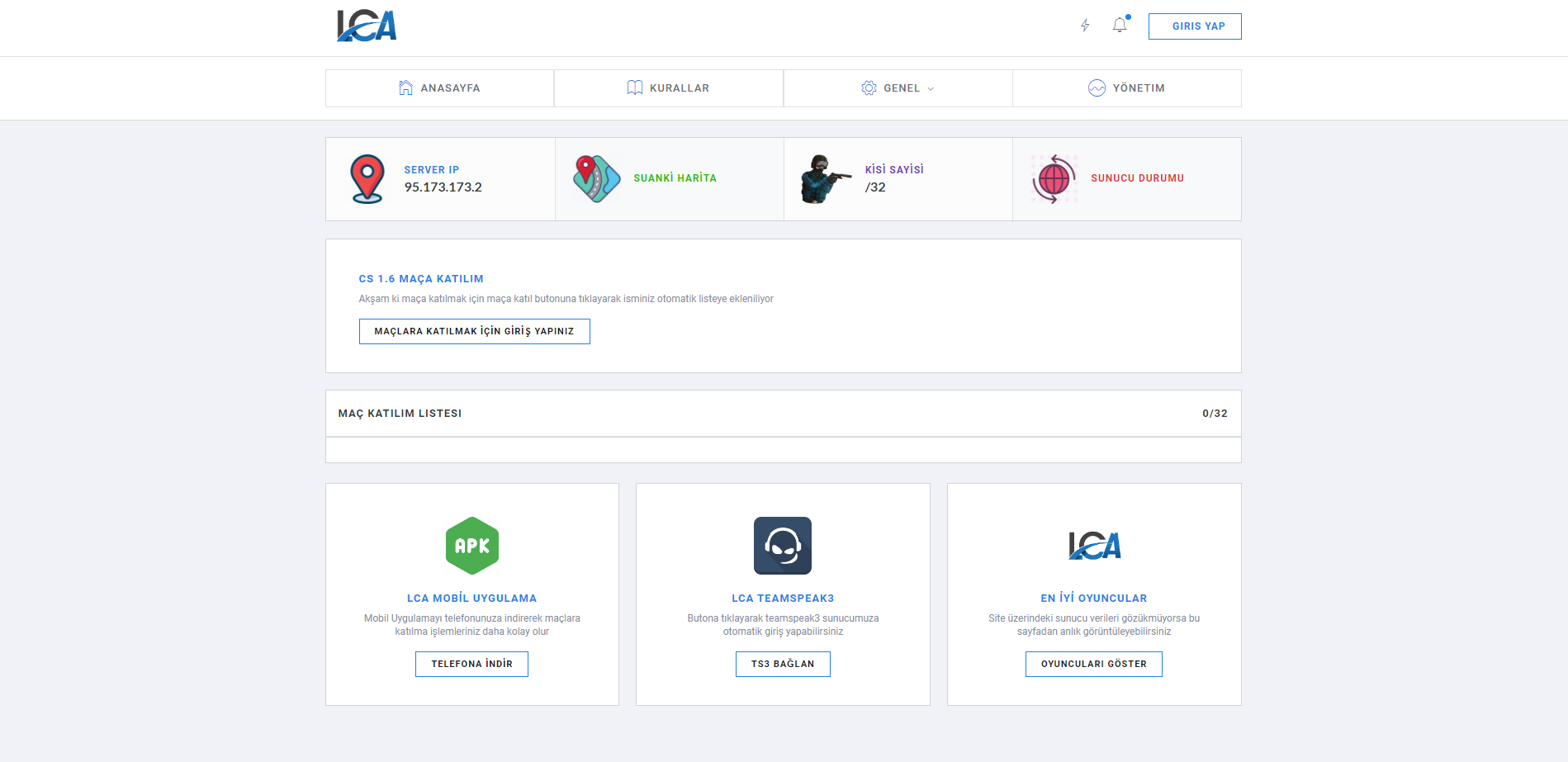The width and height of the screenshot is (1568, 762).
Task: Open the Yönetim menu item
Action: point(1126,88)
